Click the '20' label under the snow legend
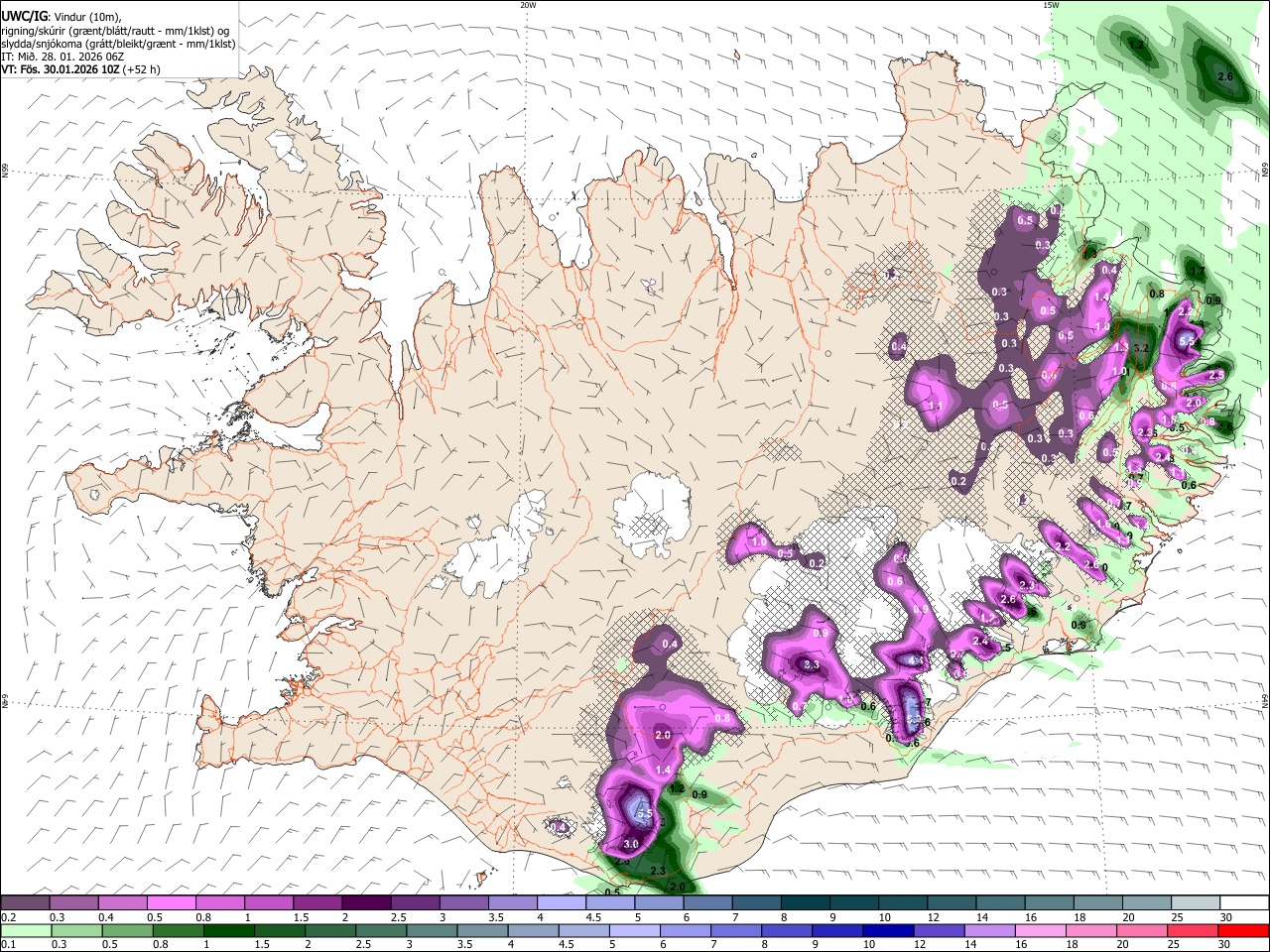Viewport: 1270px width, 952px height. pyautogui.click(x=1129, y=917)
